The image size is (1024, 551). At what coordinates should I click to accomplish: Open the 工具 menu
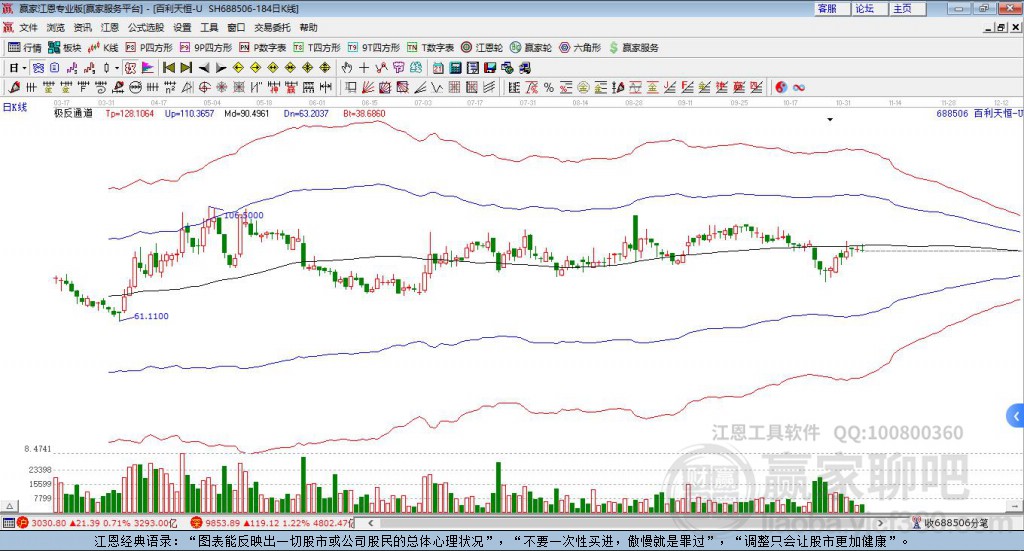pos(209,27)
